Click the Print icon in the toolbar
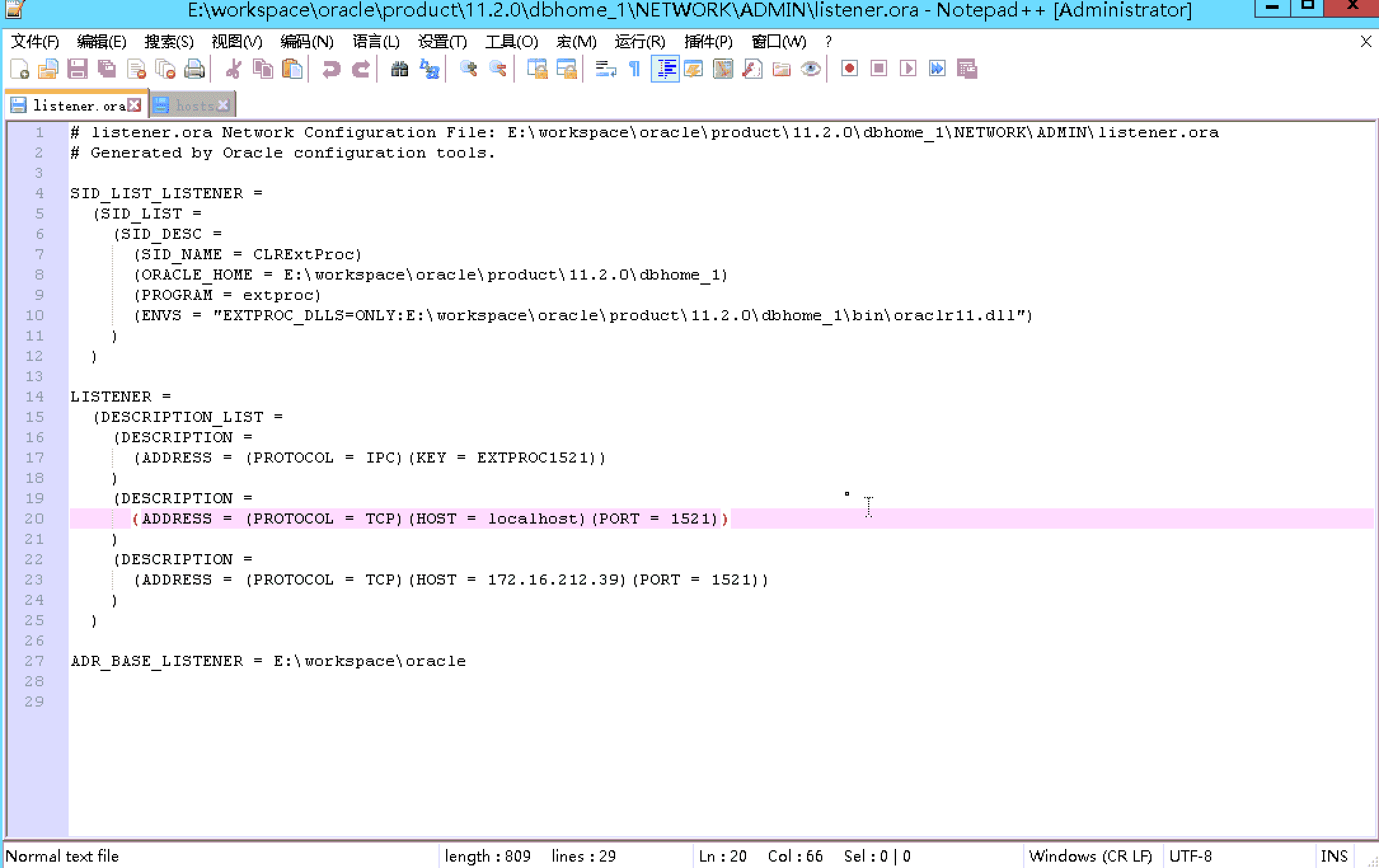Image resolution: width=1379 pixels, height=868 pixels. click(x=194, y=69)
